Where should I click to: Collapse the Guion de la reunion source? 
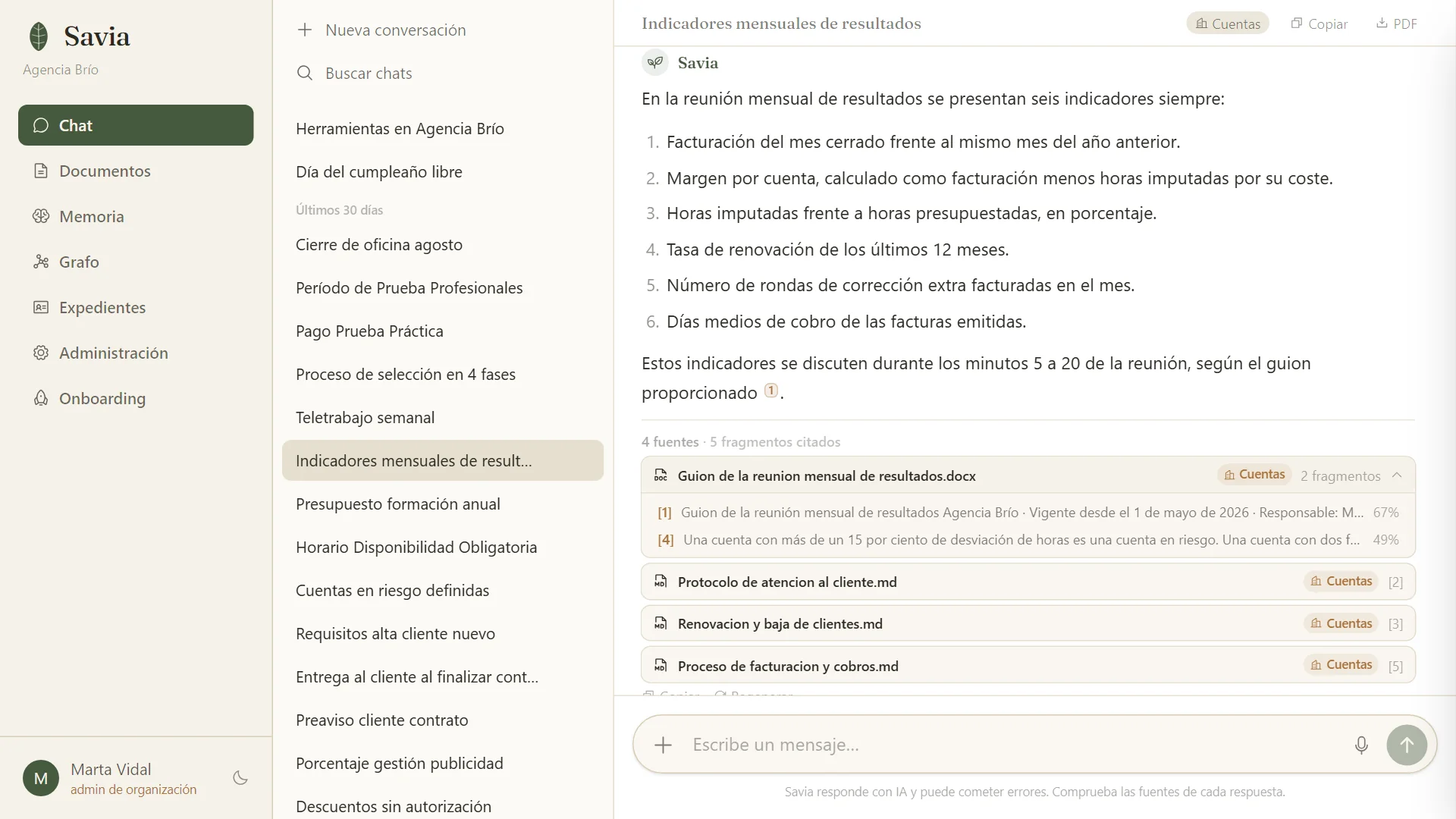(1397, 475)
